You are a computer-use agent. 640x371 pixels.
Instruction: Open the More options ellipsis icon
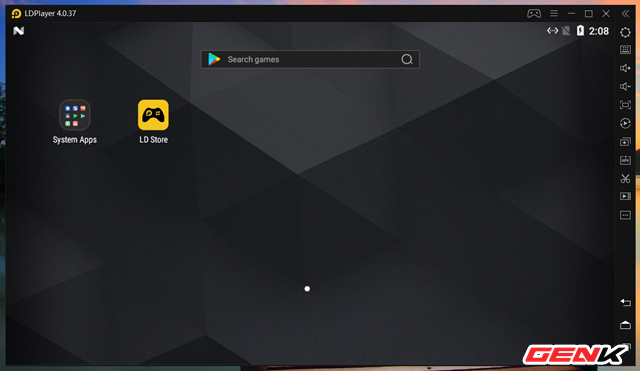point(625,215)
